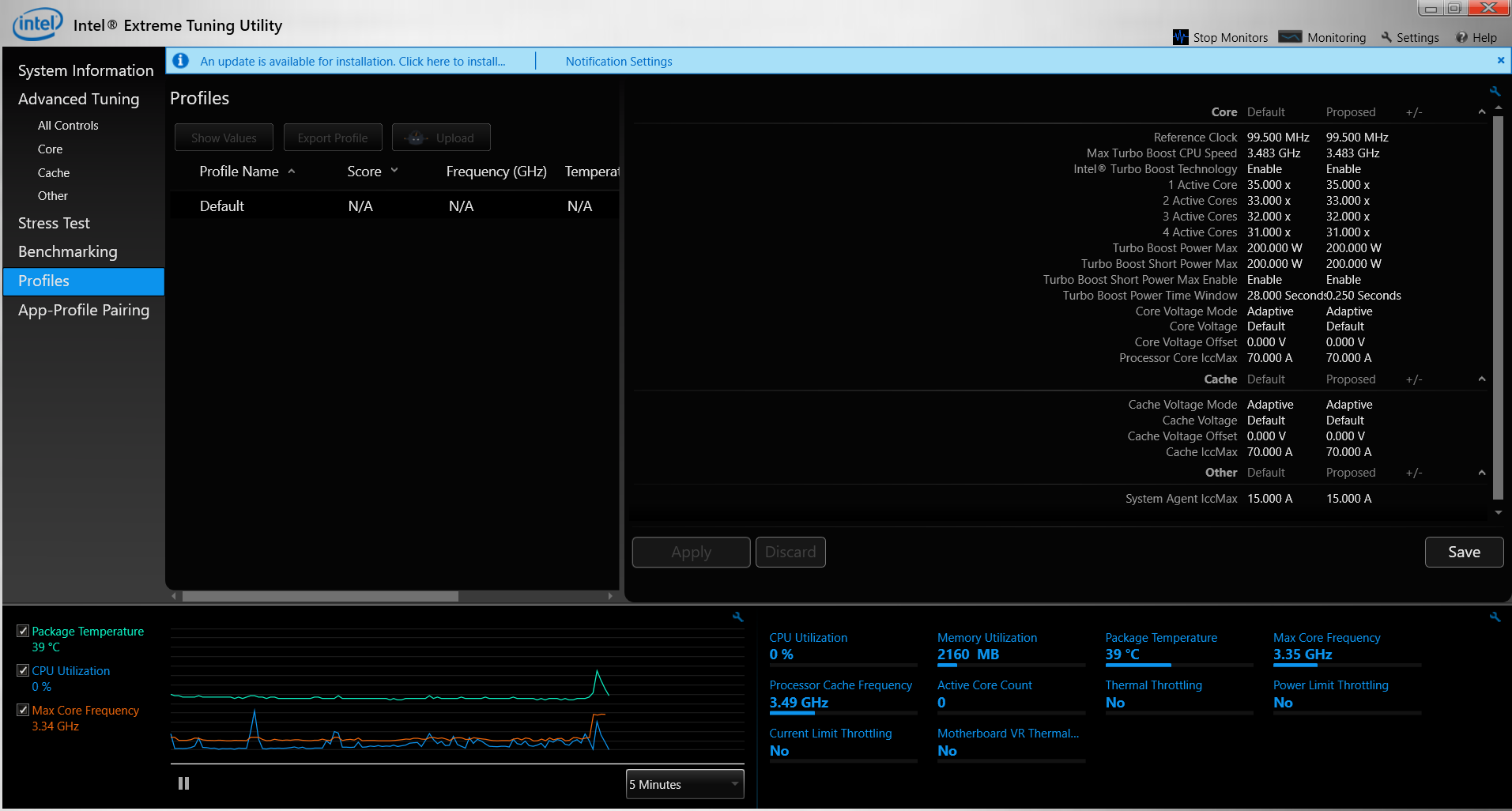Click scroll down arrow in settings table
This screenshot has height=811, width=1512.
coord(1498,512)
